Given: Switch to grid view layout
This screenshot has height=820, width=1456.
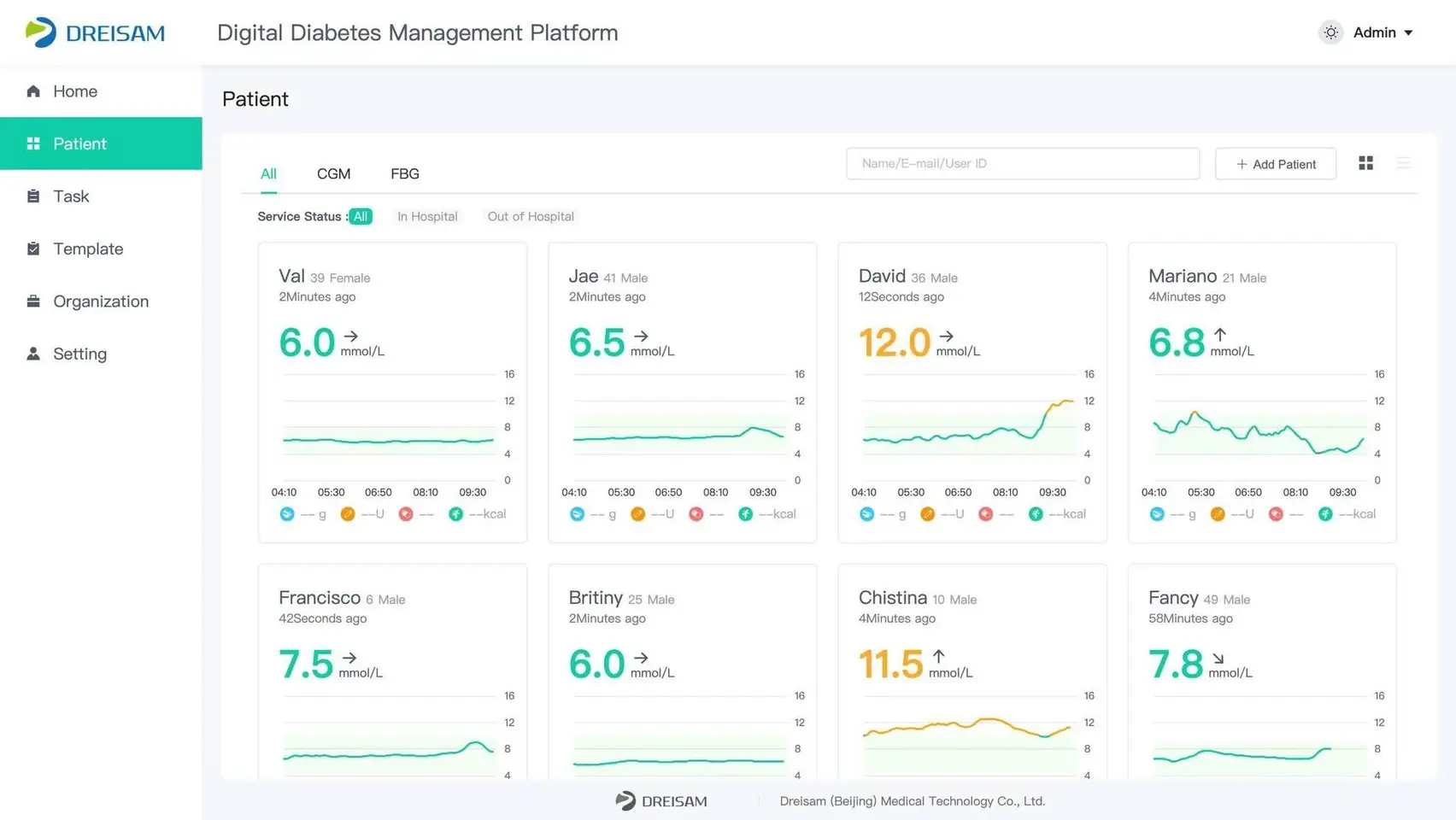Looking at the screenshot, I should click(1365, 163).
